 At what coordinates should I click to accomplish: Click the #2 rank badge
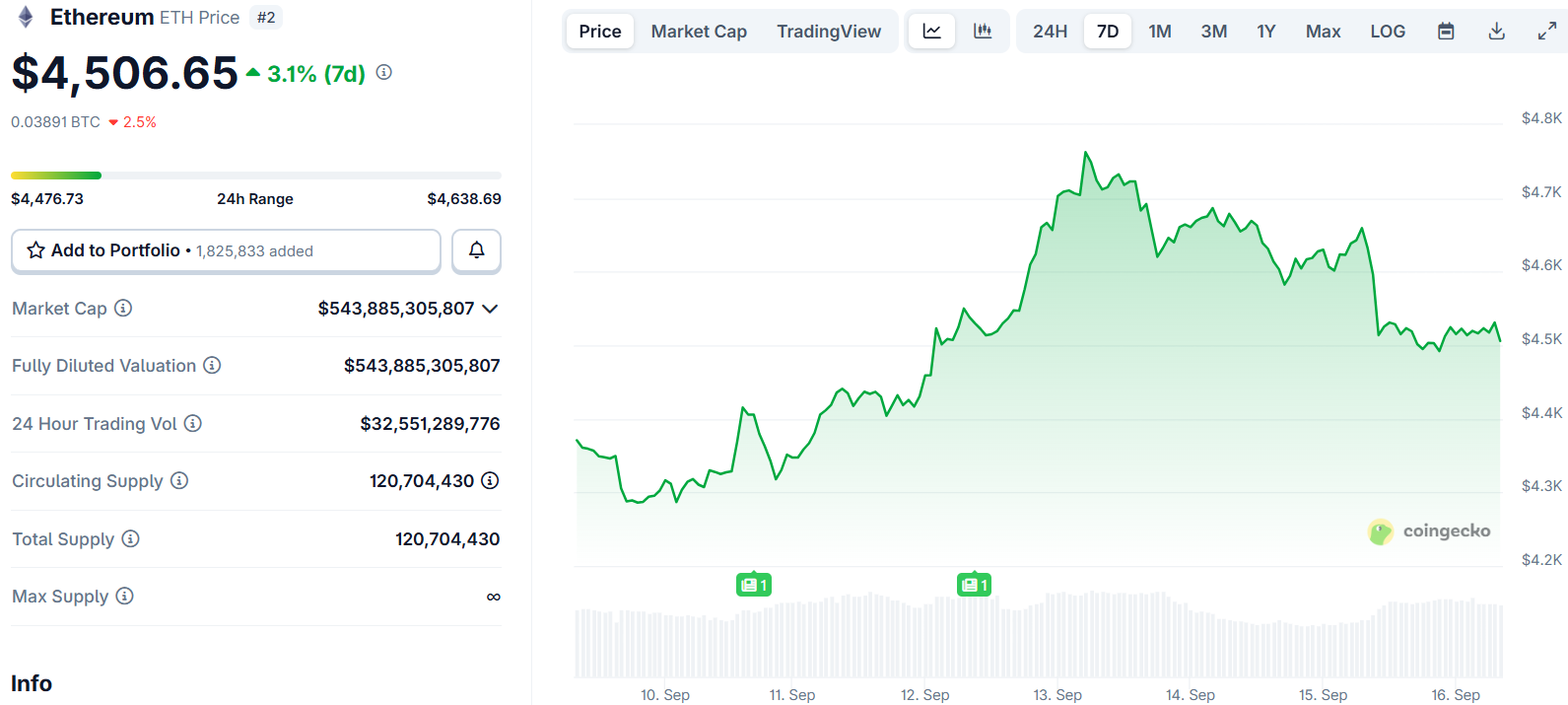tap(266, 17)
